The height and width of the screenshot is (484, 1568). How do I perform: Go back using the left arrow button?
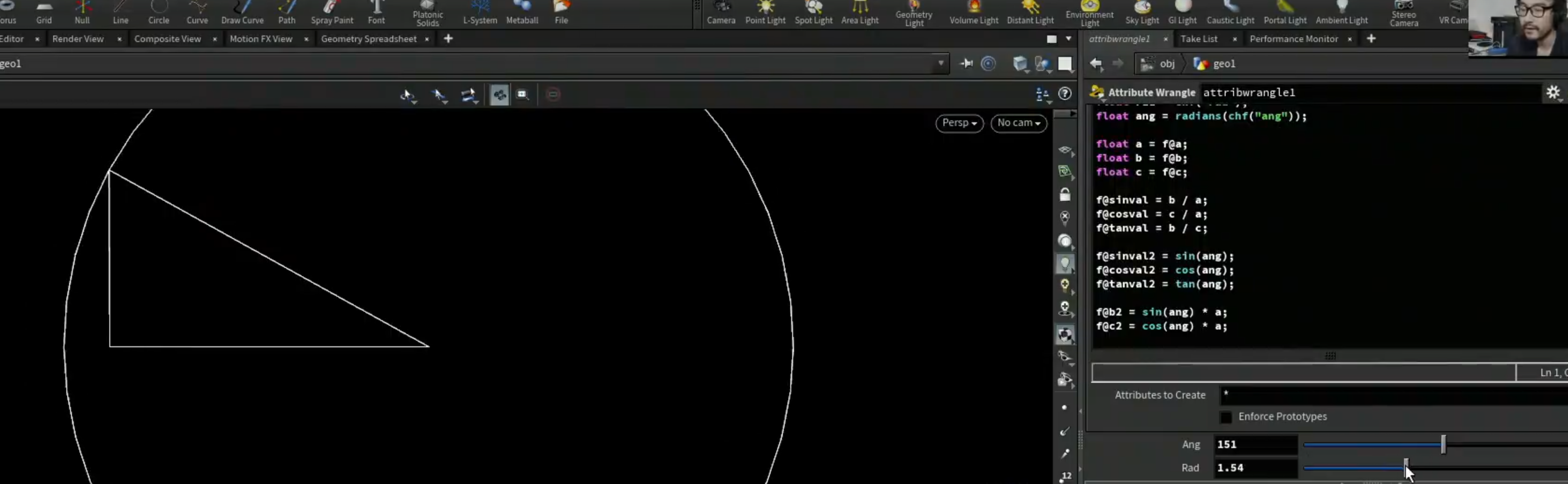(x=1096, y=63)
